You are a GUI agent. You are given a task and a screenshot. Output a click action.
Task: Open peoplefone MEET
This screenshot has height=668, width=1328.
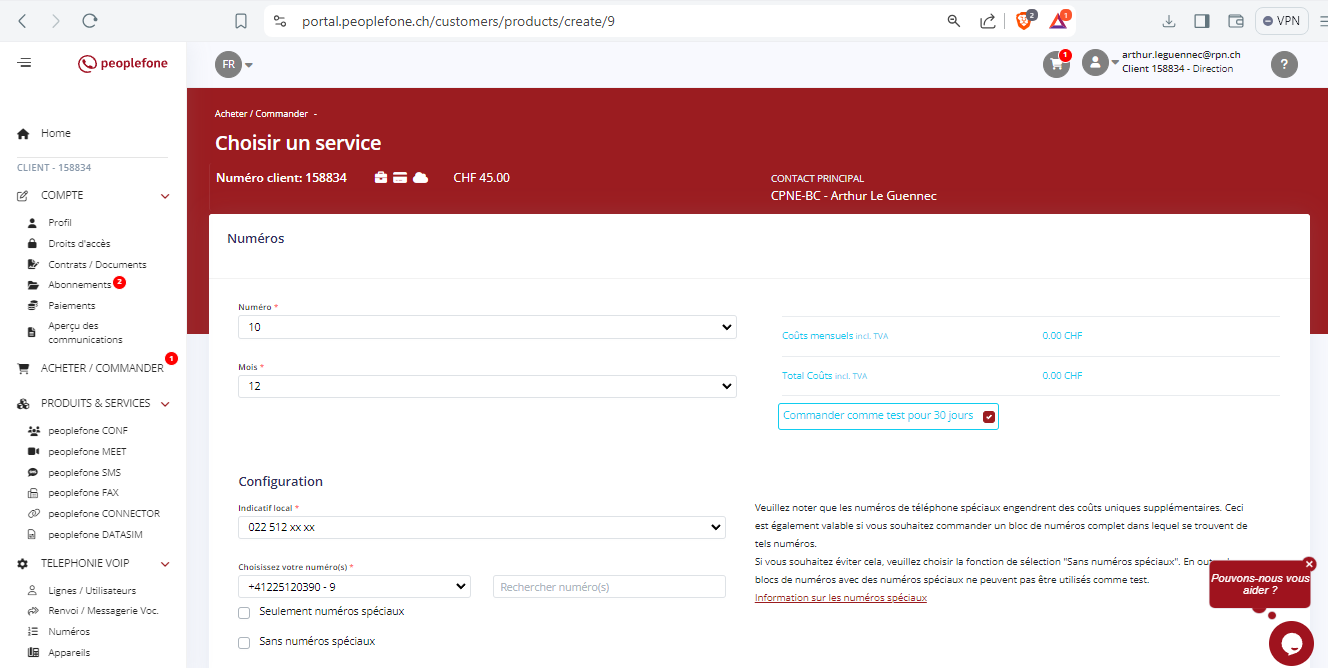[87, 452]
